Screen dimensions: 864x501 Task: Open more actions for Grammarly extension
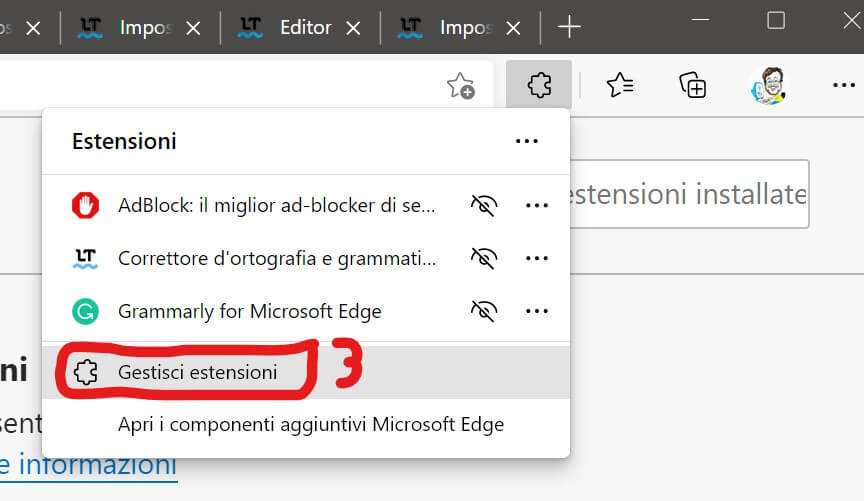[537, 311]
